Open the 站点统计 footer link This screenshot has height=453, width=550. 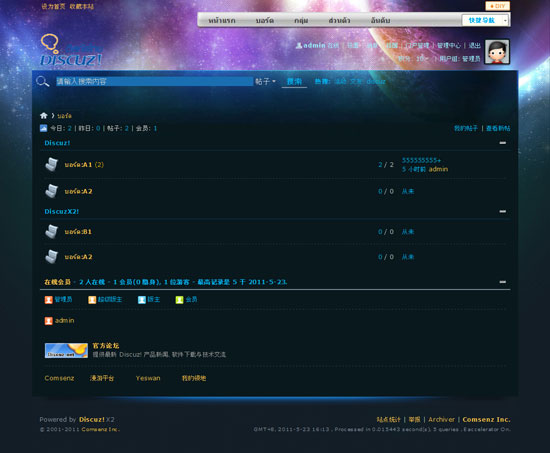pos(388,419)
